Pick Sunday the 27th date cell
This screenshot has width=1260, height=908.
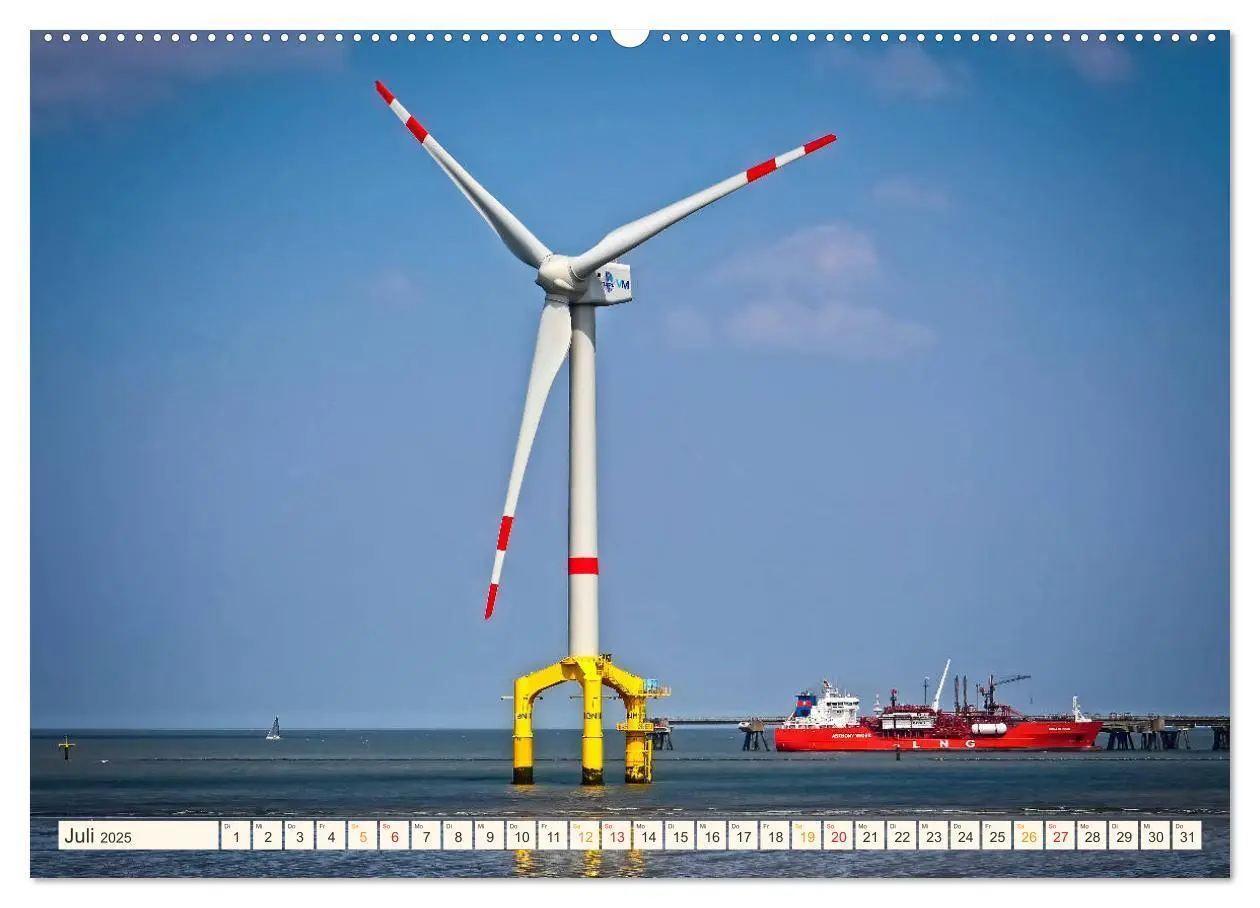(x=1060, y=836)
